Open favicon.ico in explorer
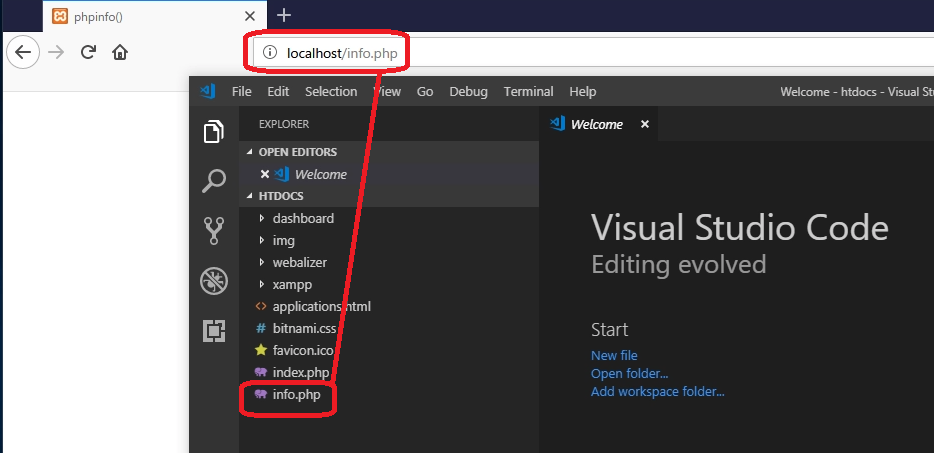Screen dimensions: 934x453 389,350
